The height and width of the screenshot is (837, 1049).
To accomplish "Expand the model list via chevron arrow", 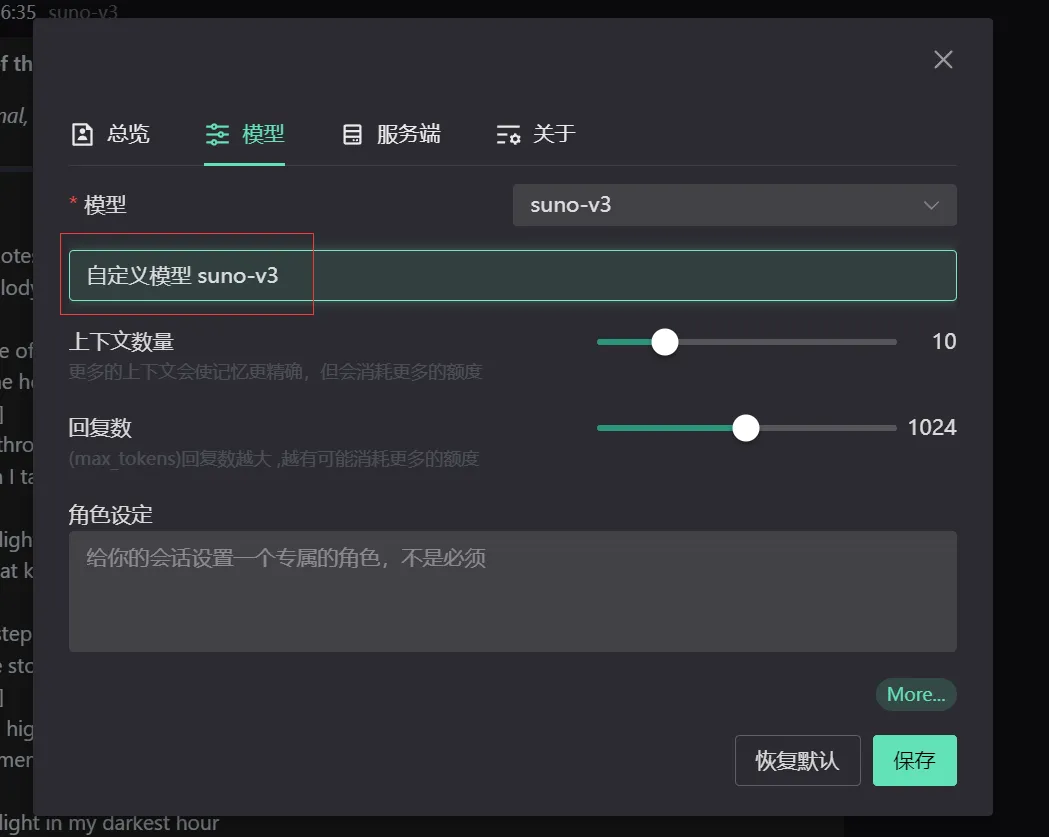I will (x=931, y=205).
